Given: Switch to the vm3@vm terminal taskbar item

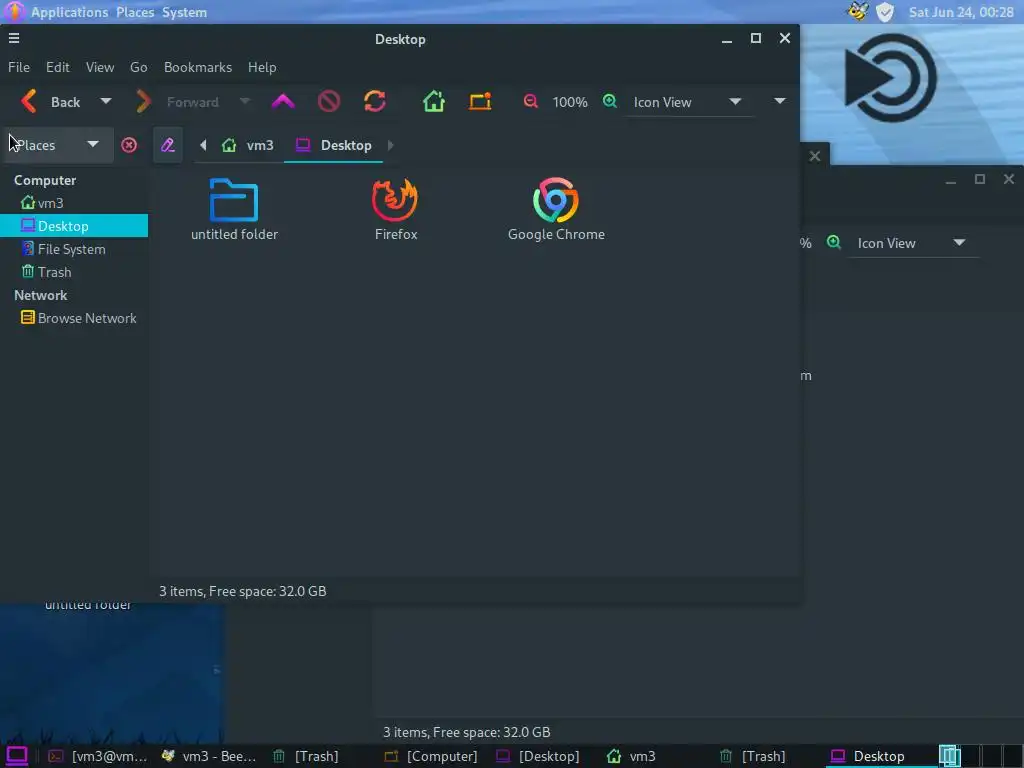Looking at the screenshot, I should coord(98,756).
